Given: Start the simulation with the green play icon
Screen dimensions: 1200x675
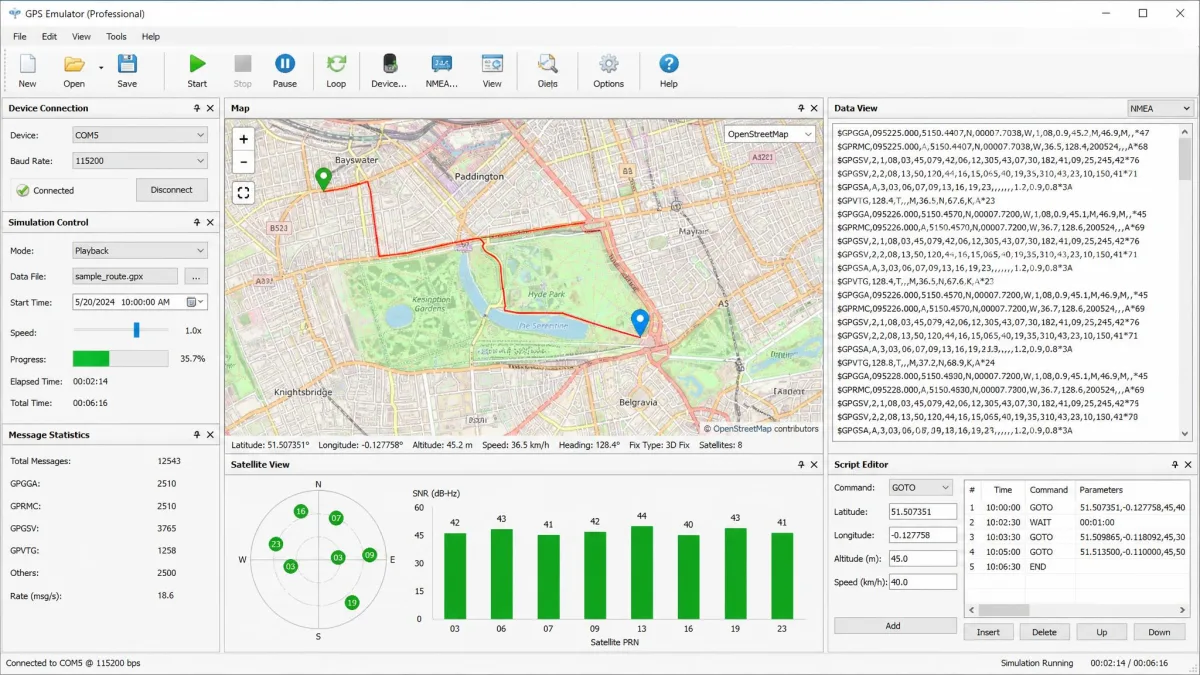Looking at the screenshot, I should (197, 65).
